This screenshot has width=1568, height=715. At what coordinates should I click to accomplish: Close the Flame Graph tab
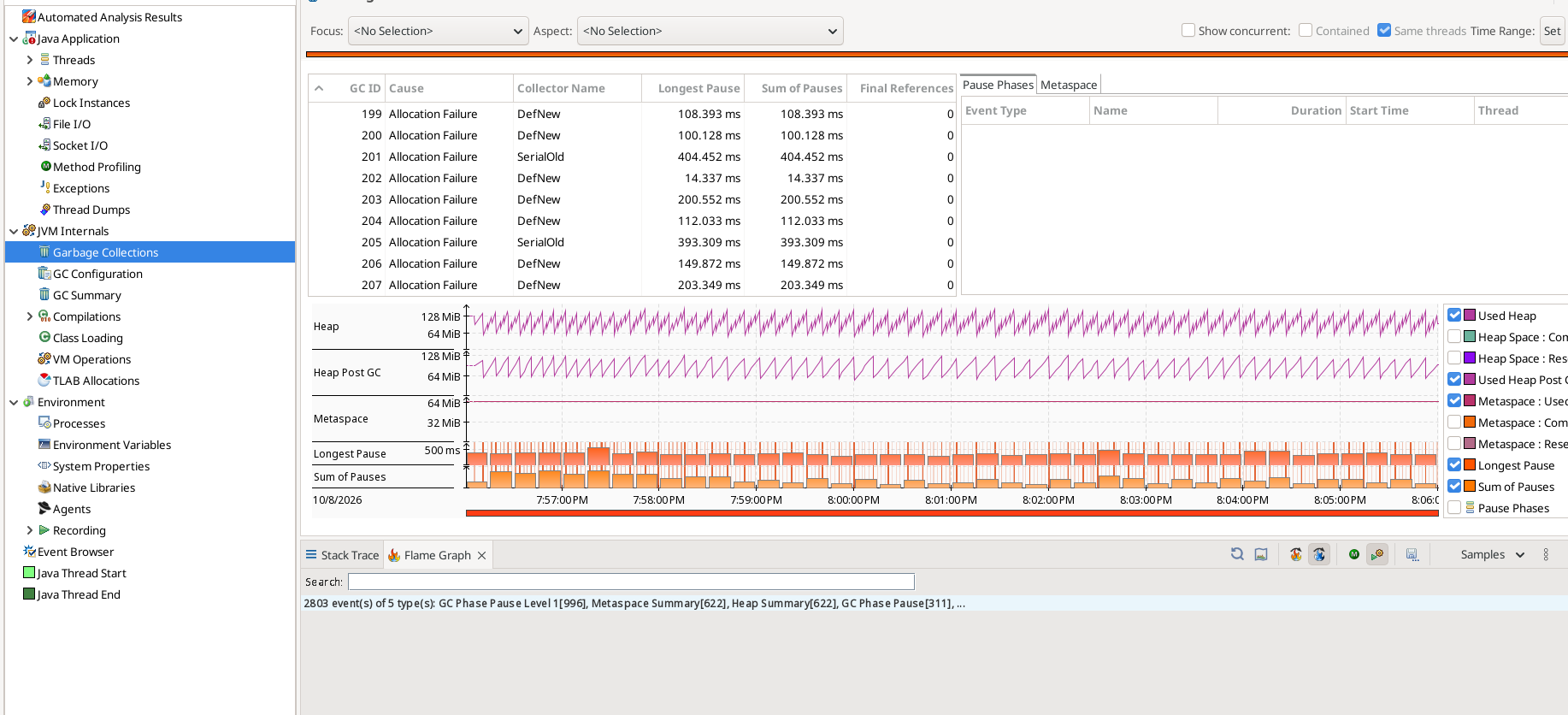tap(482, 555)
